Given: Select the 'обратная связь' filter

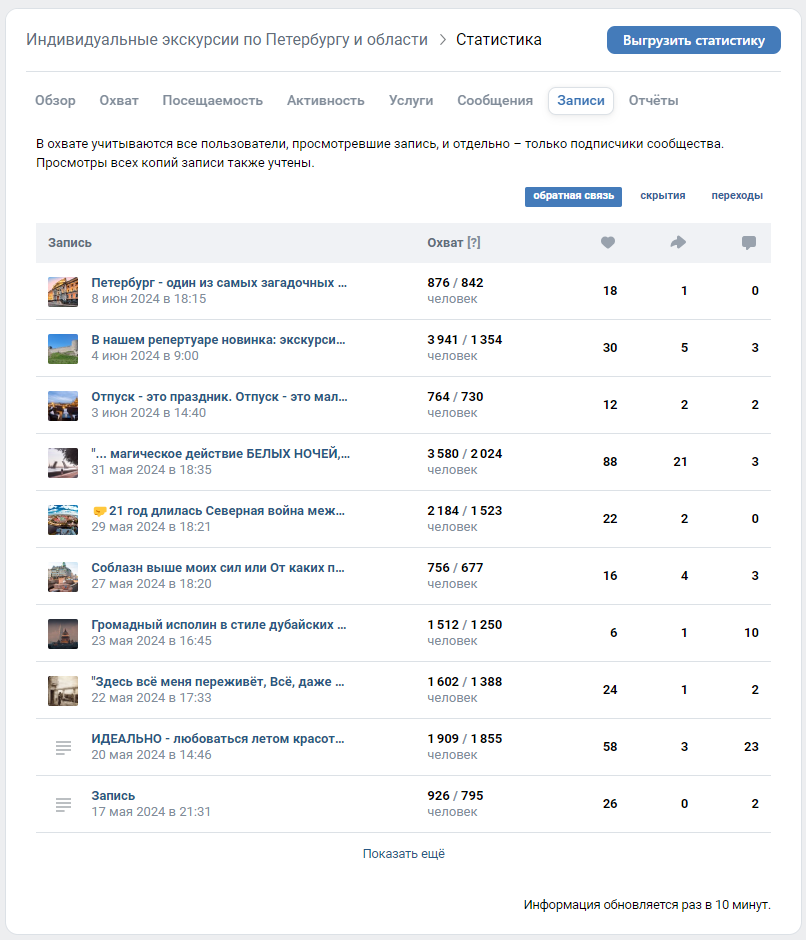Looking at the screenshot, I should [573, 196].
